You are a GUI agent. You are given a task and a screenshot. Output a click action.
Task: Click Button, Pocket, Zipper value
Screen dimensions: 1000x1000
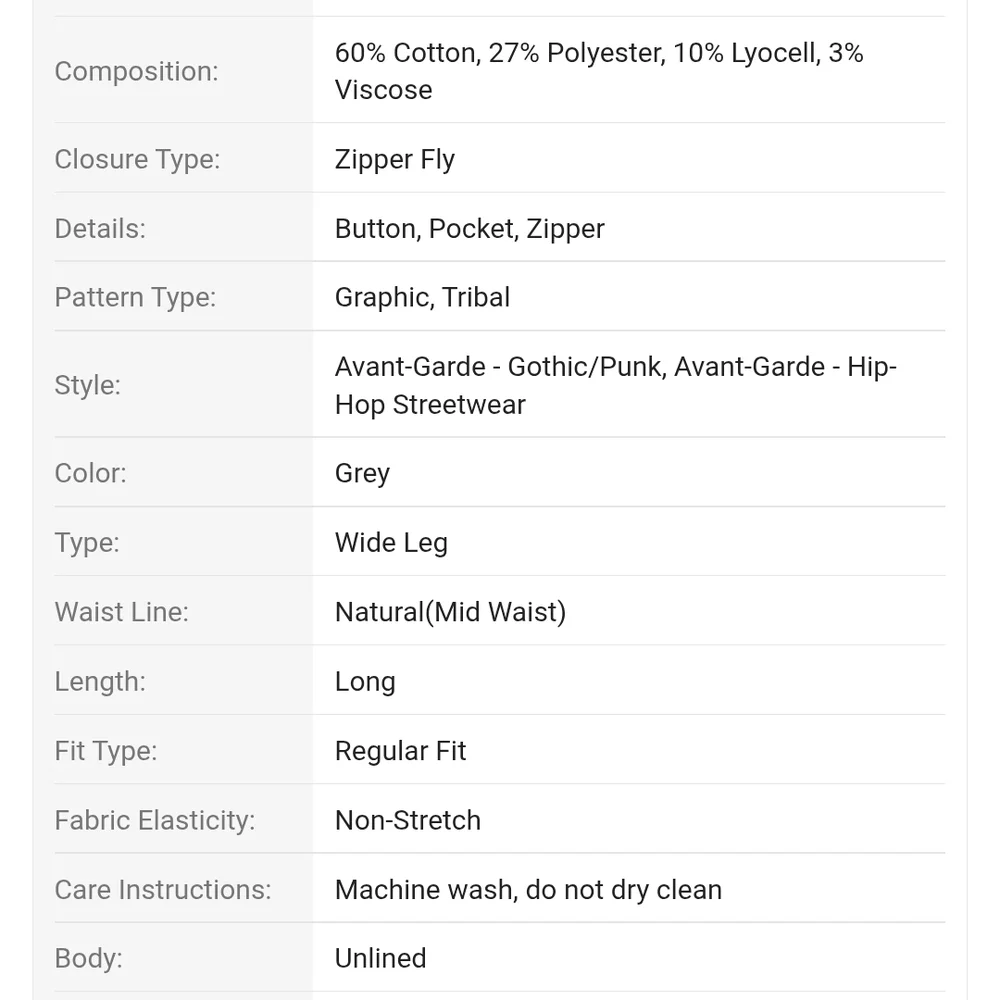469,228
